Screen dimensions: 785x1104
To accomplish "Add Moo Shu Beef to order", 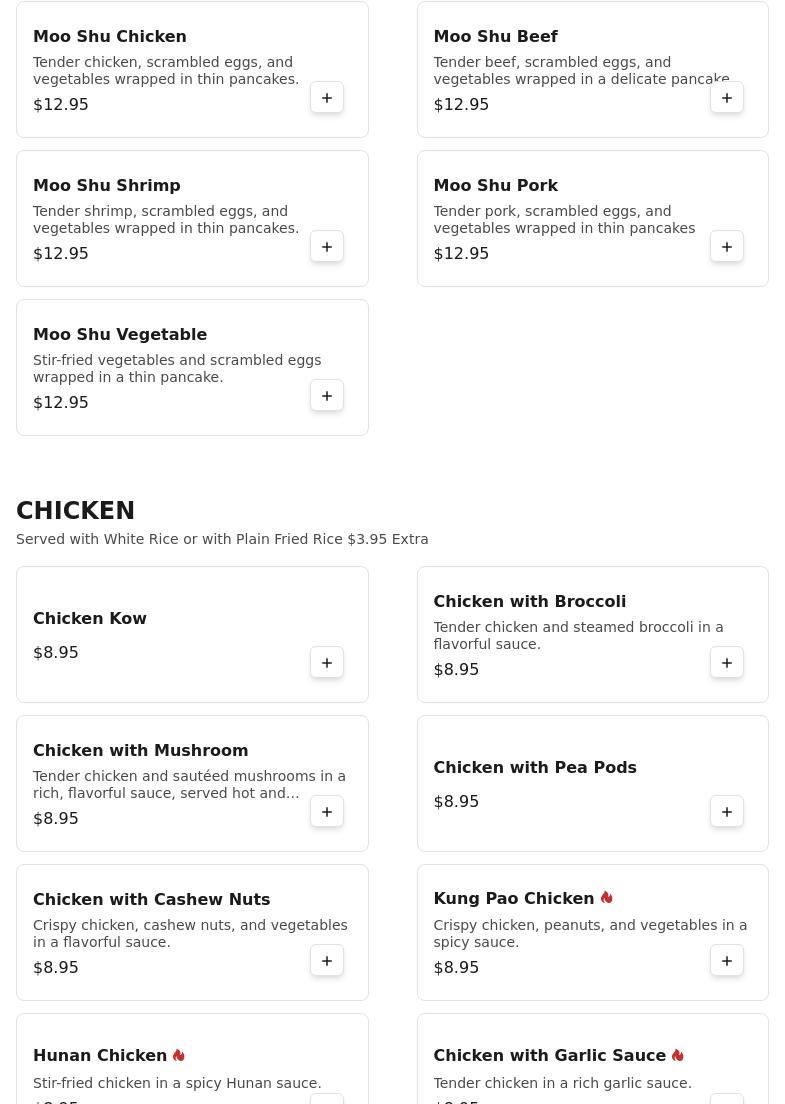I will (727, 98).
